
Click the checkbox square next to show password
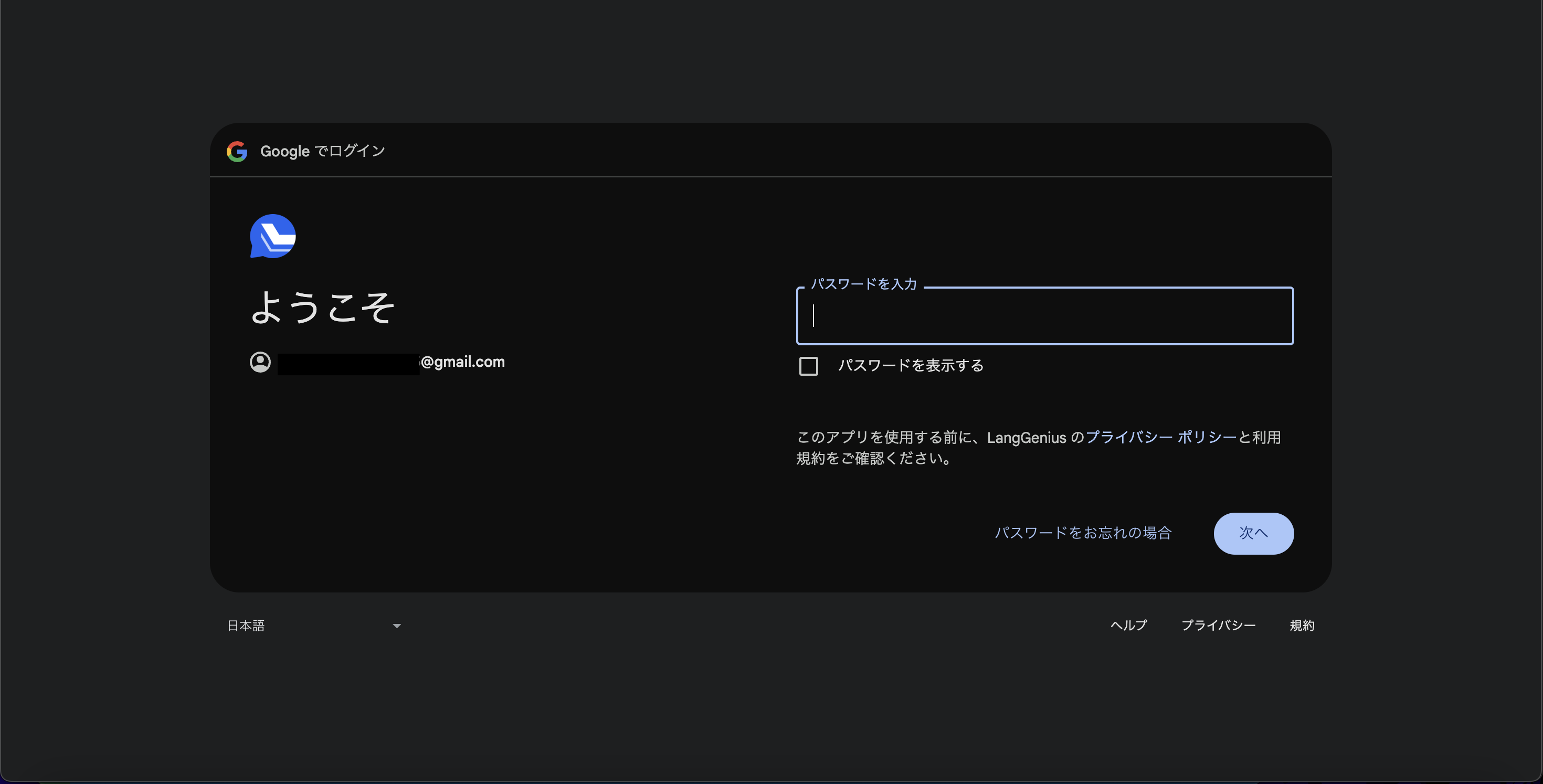(x=808, y=366)
